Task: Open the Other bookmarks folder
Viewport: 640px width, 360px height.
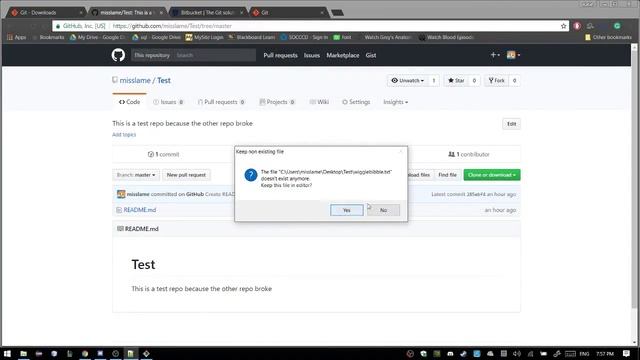Action: 608,37
